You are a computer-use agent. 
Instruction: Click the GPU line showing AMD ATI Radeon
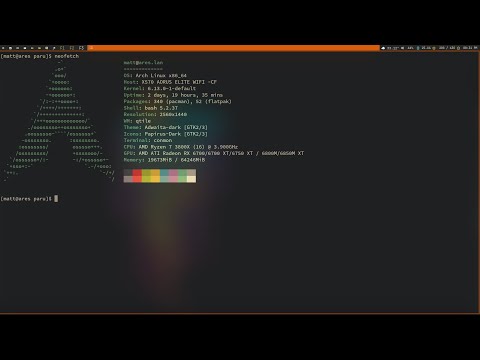(214, 153)
